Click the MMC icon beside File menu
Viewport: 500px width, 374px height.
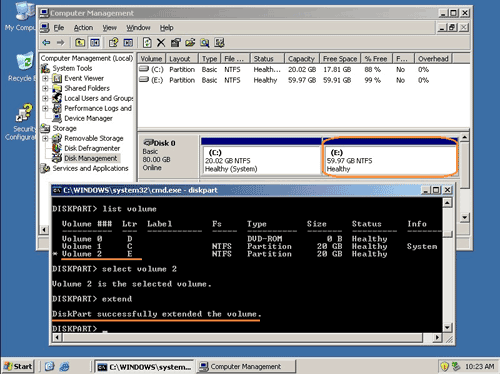coord(45,28)
